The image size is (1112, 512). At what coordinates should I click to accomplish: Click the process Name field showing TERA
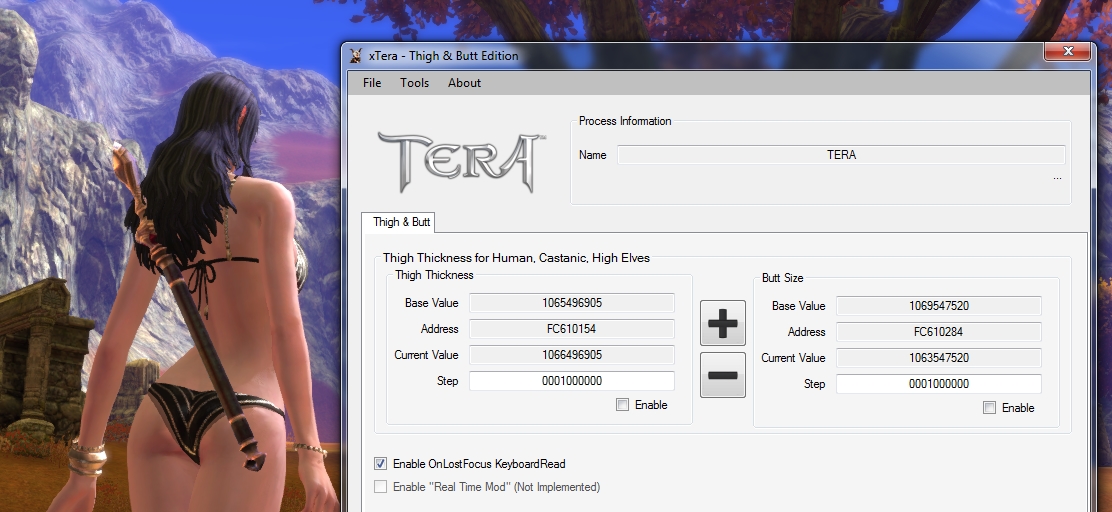[841, 155]
